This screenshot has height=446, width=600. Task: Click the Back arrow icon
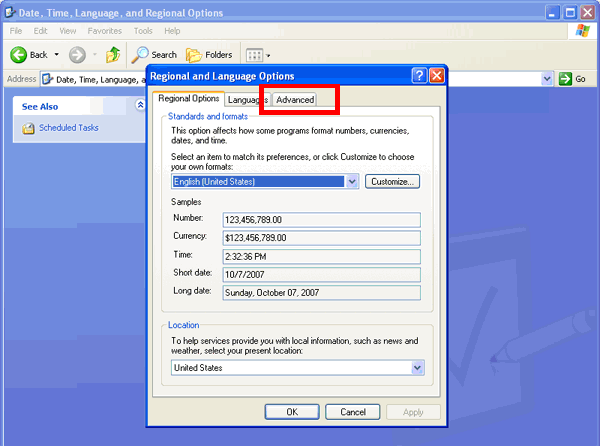pyautogui.click(x=18, y=55)
